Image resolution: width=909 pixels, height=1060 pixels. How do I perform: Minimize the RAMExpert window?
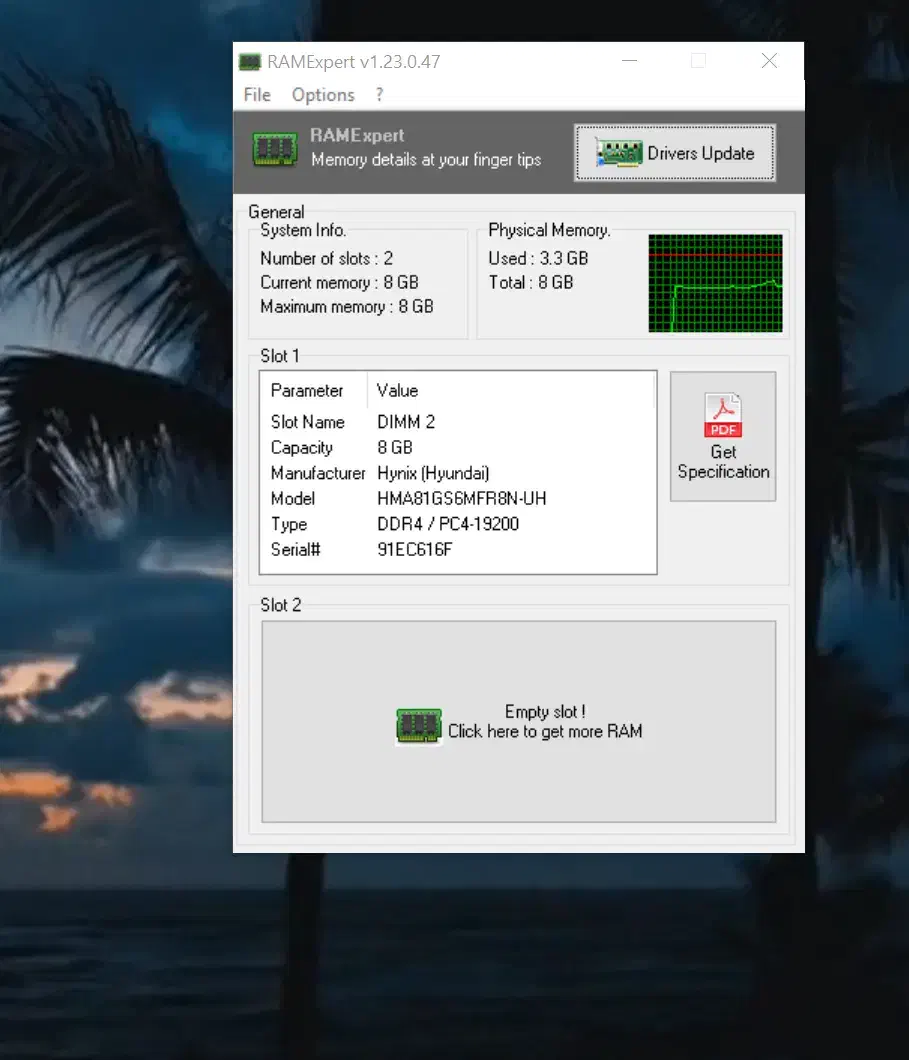[x=630, y=61]
